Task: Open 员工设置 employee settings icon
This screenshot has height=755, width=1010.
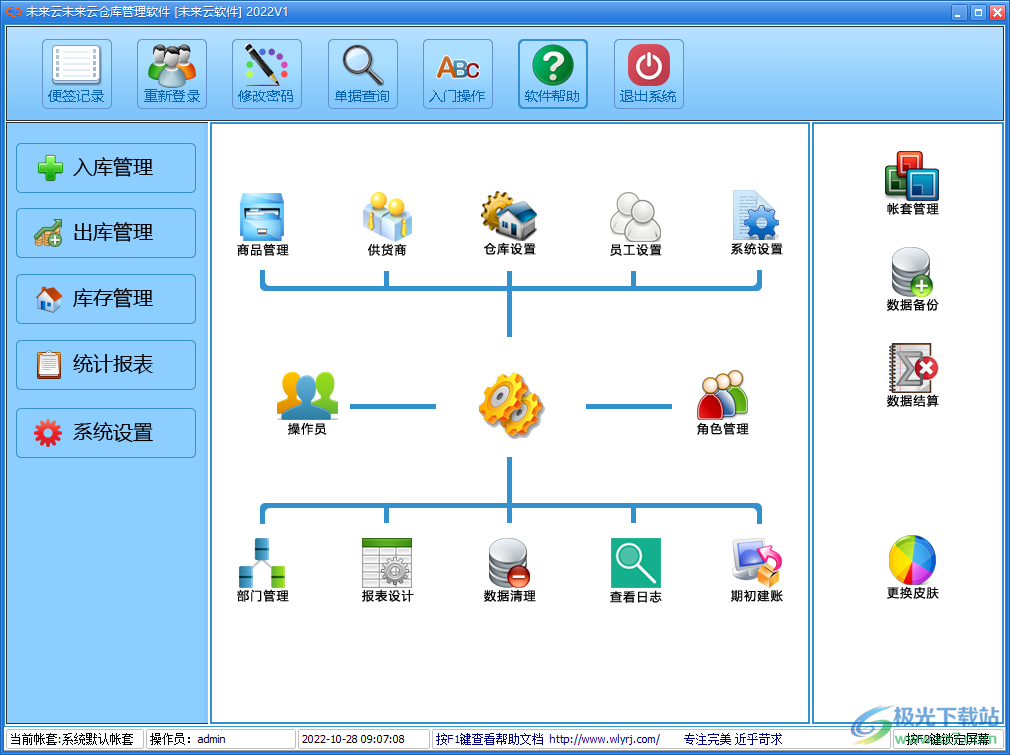Action: click(x=635, y=224)
